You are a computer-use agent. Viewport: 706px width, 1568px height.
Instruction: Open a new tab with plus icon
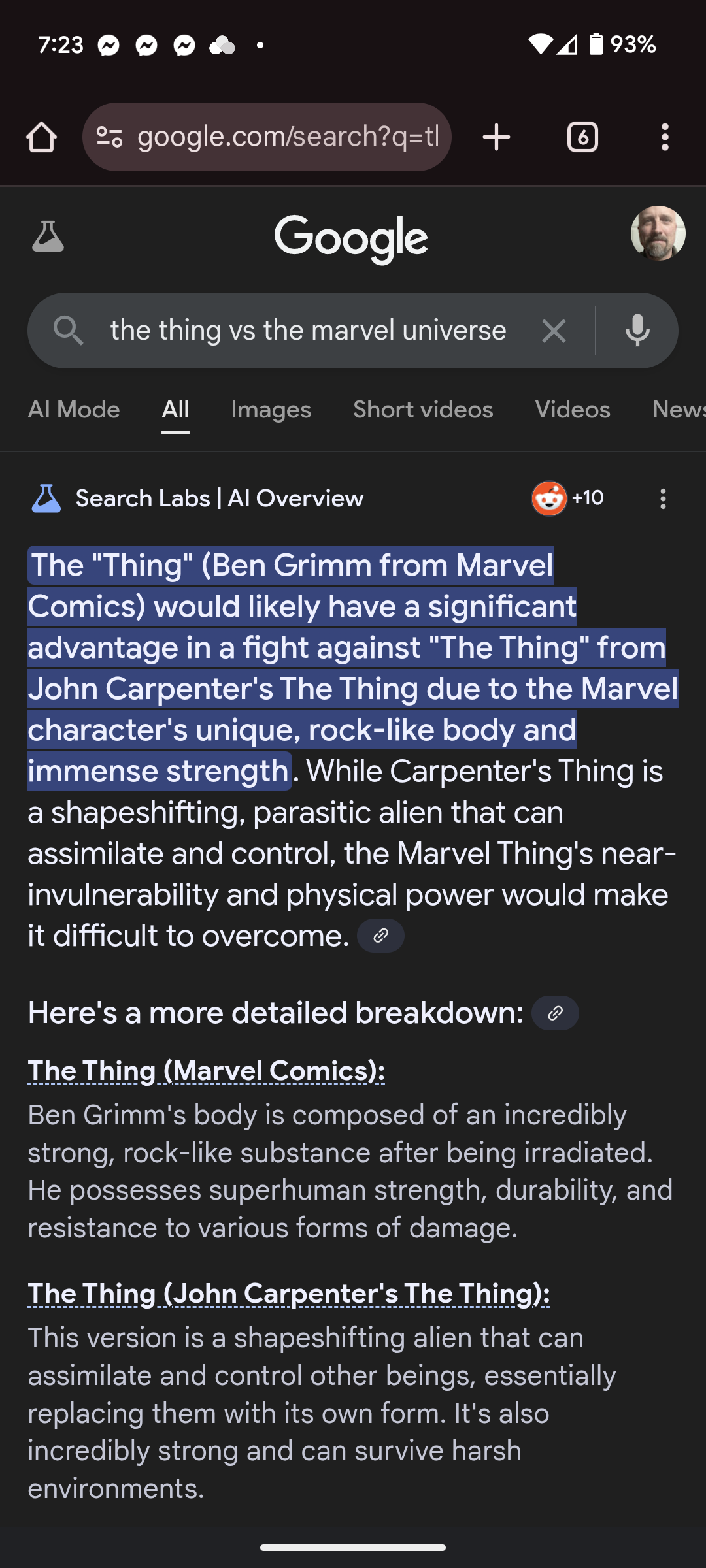(x=496, y=137)
